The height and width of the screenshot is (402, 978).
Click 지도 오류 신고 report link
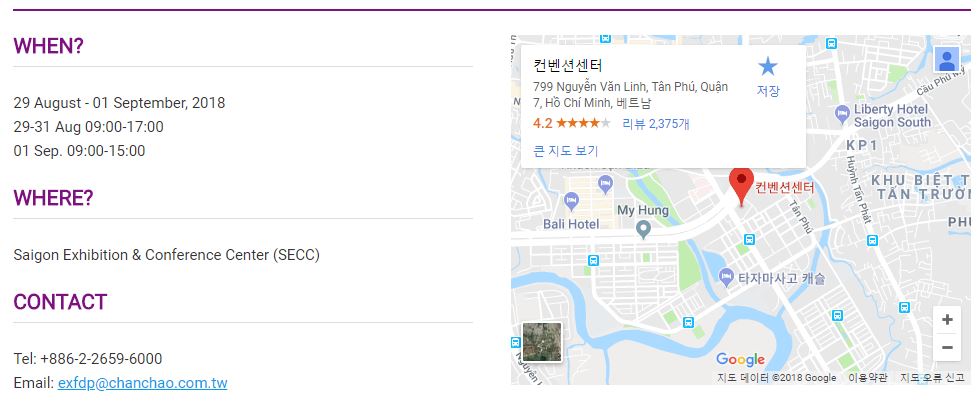pos(932,378)
